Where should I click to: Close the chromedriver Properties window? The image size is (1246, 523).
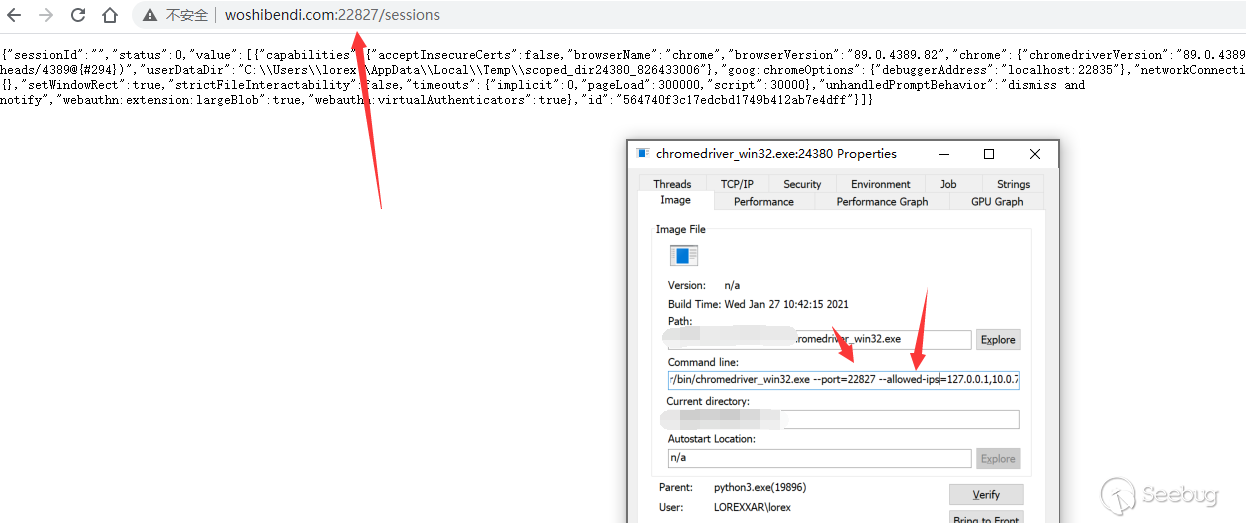point(1035,154)
